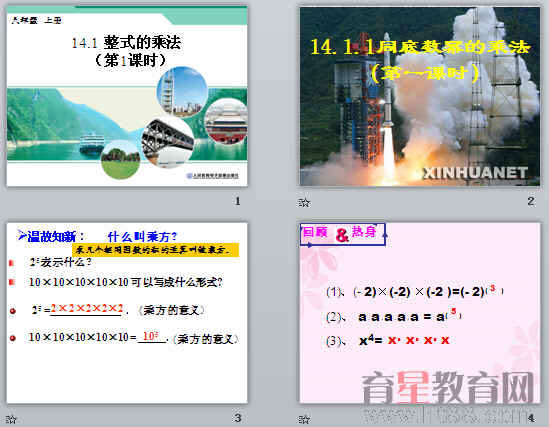Screen dimensions: 549x427
Task: Click the 回顾 & 热身 title box
Action: (343, 234)
